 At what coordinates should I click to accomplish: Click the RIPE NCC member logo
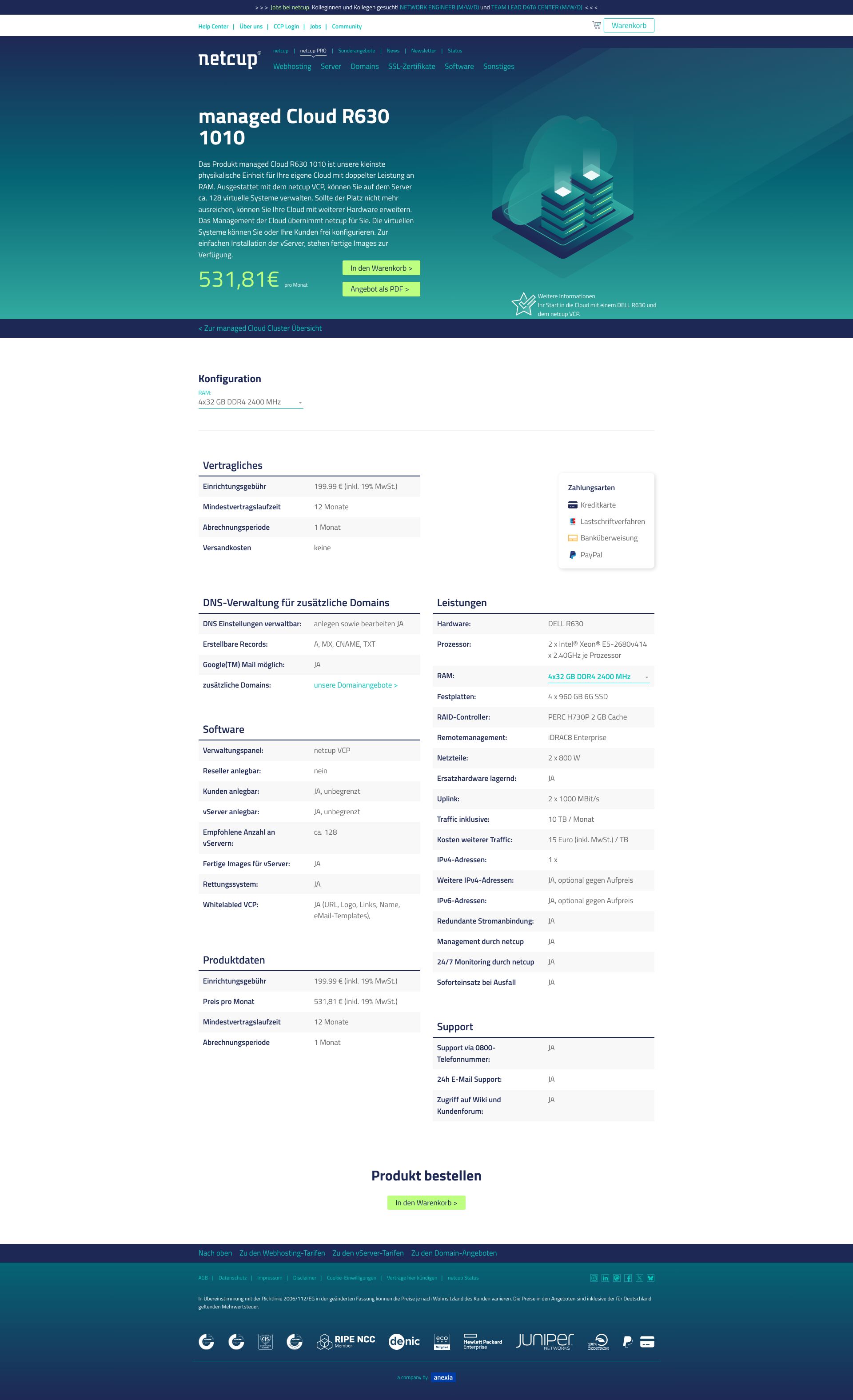coord(346,1341)
